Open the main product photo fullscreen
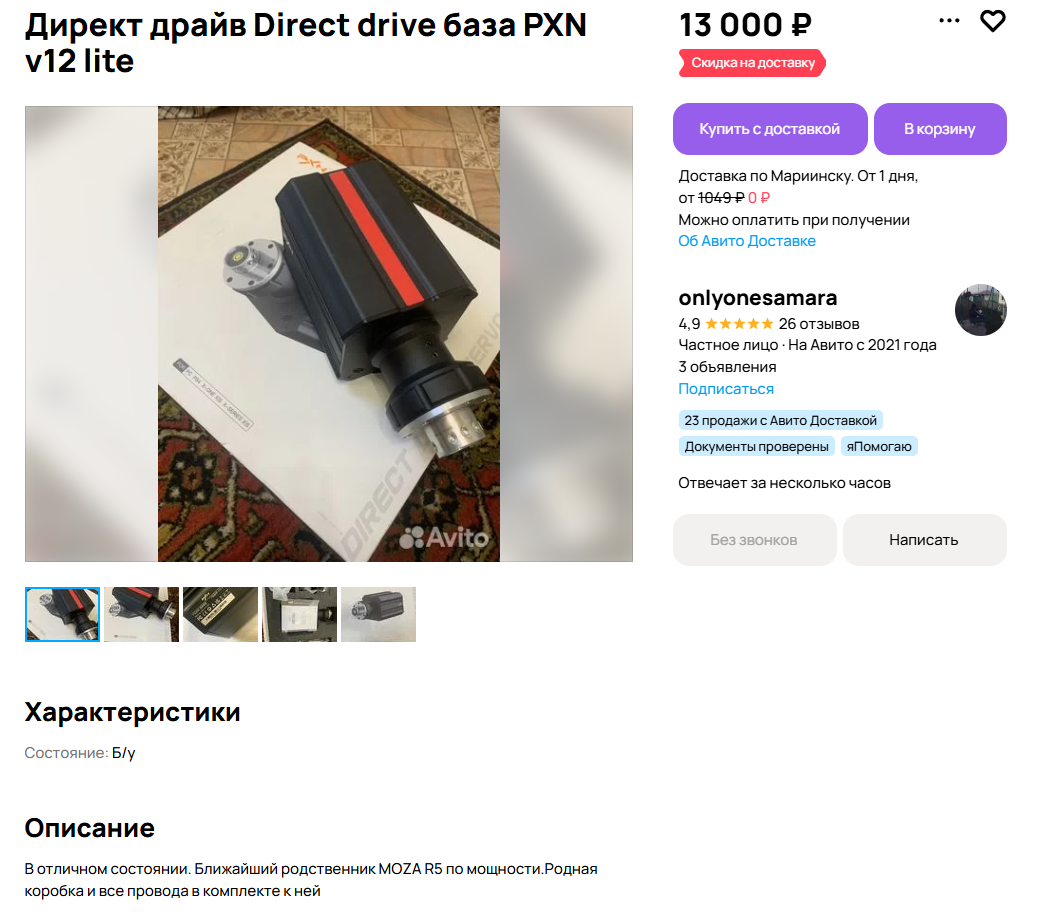 tap(329, 333)
